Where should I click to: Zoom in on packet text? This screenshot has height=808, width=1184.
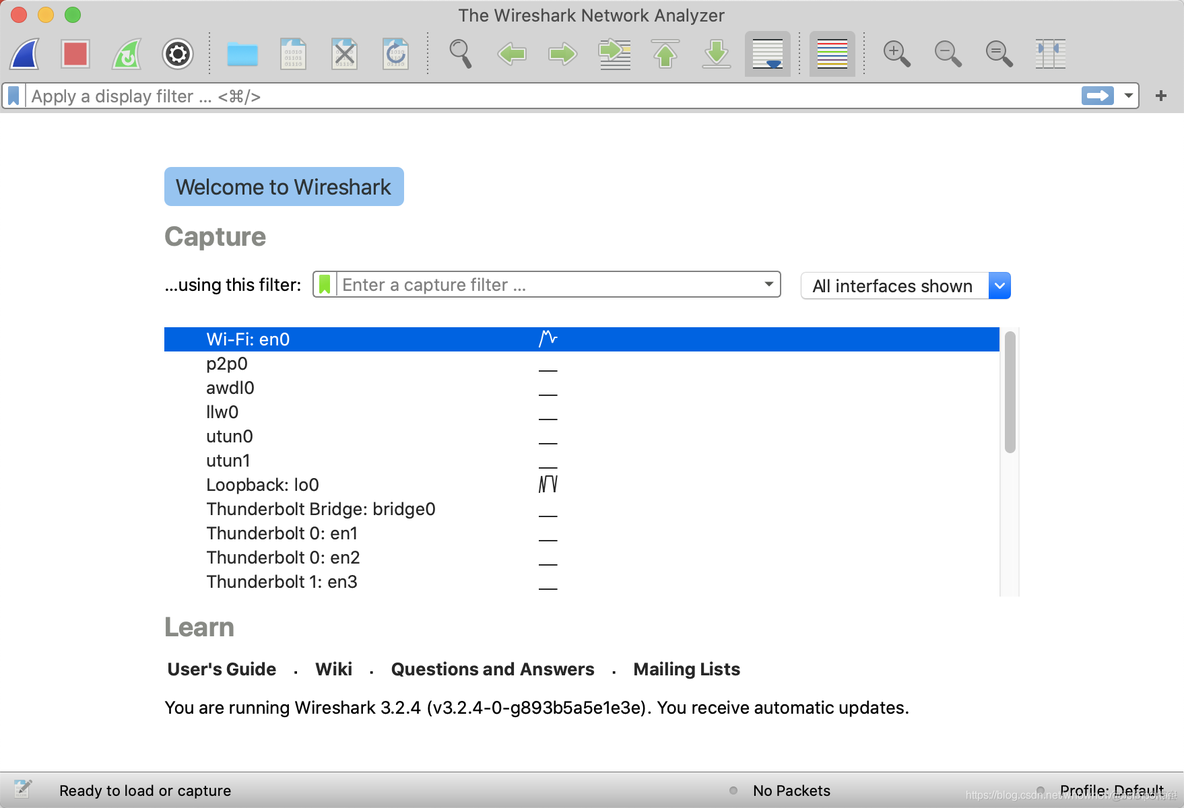[897, 54]
